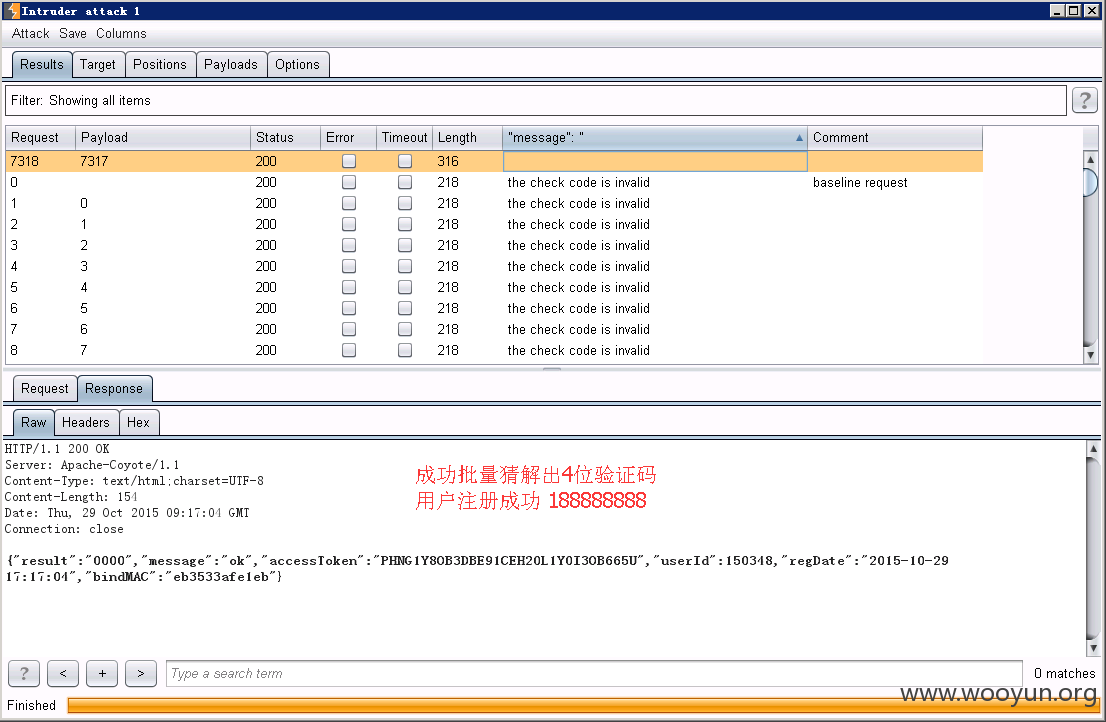Viewport: 1106px width, 722px height.
Task: Open the filter help question-mark button
Action: coord(1084,100)
